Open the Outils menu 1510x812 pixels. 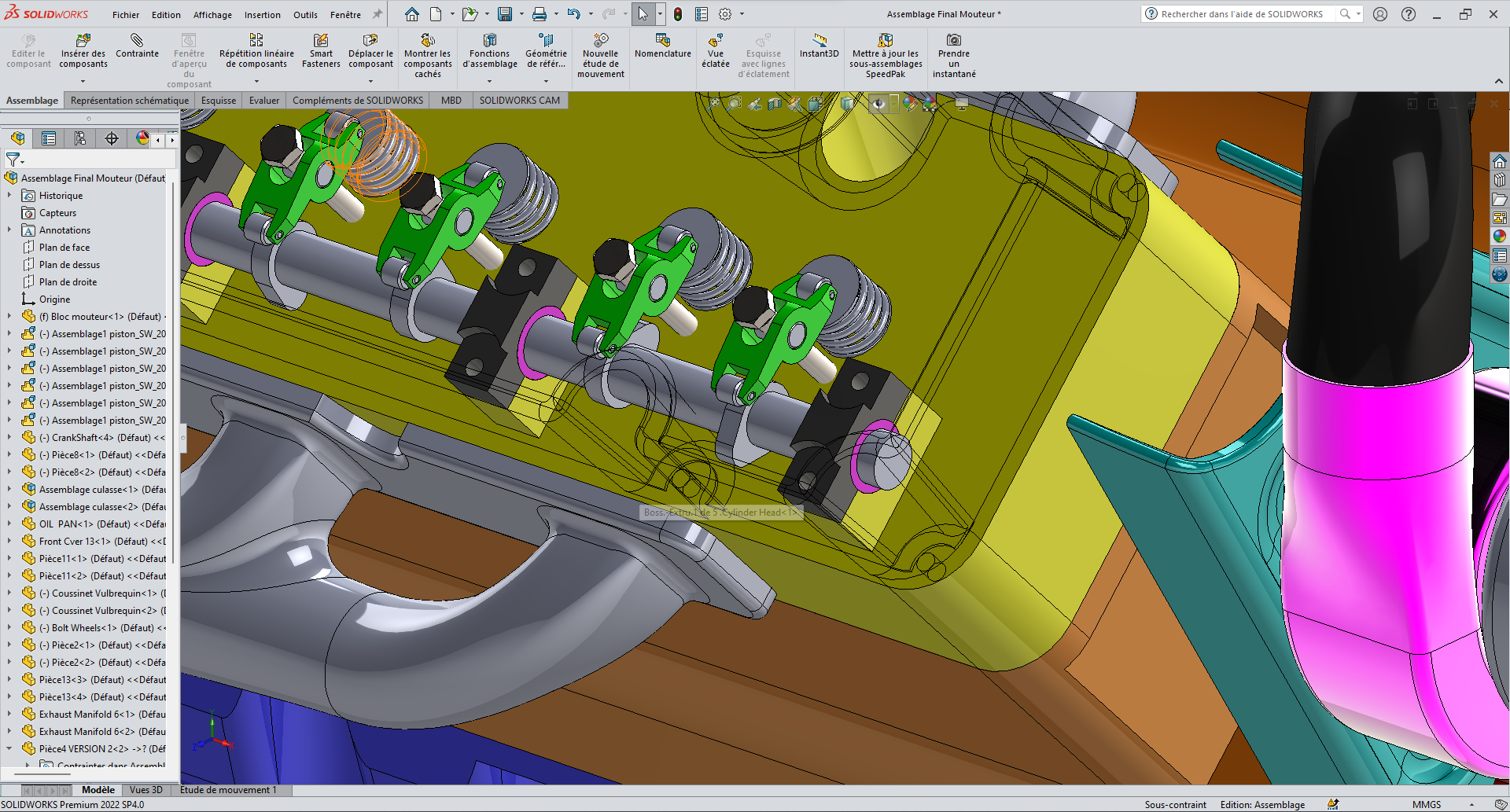(x=305, y=15)
